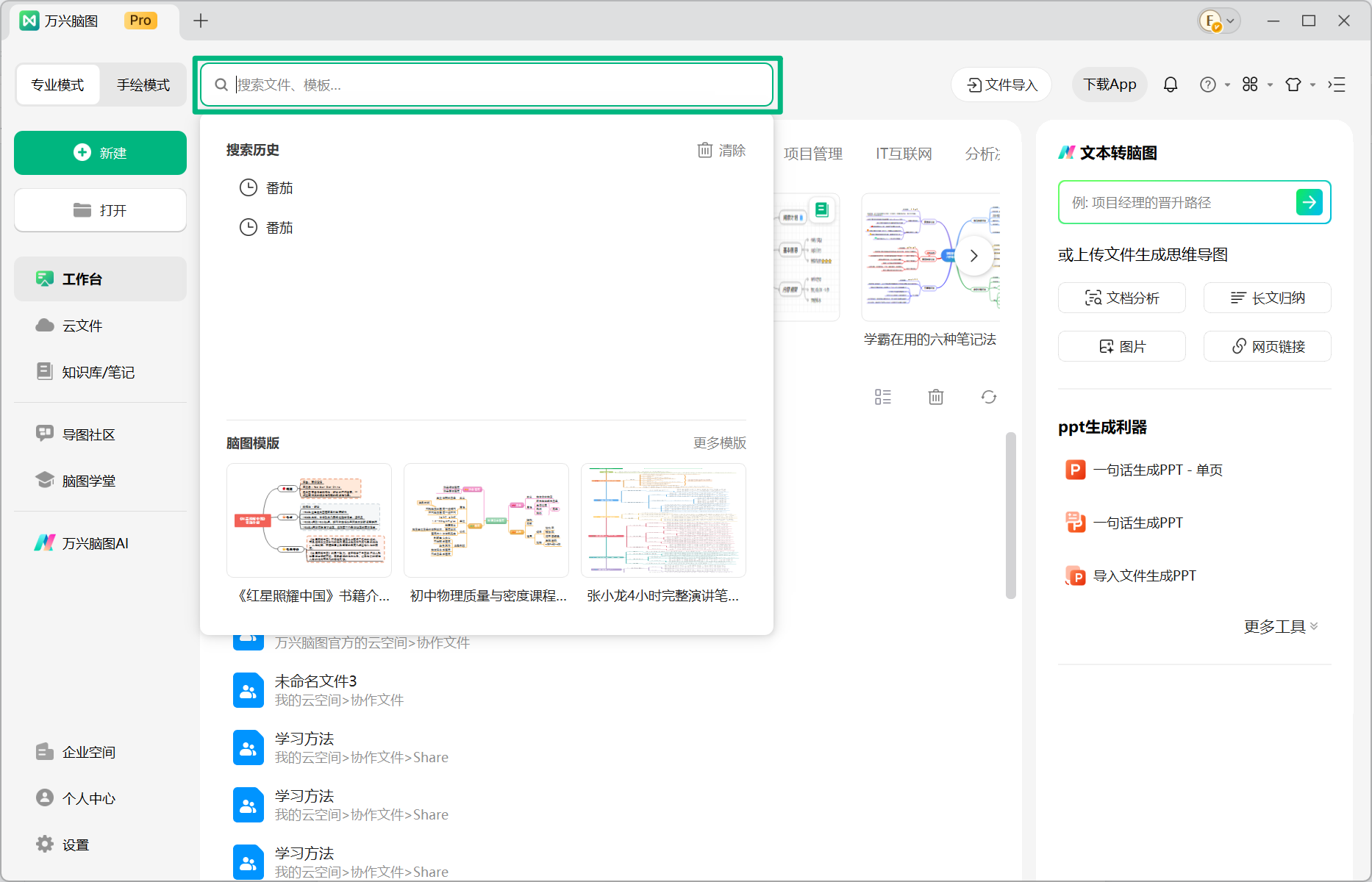Click the file list vertical scrollbar
1372x882 pixels.
pos(1011,515)
